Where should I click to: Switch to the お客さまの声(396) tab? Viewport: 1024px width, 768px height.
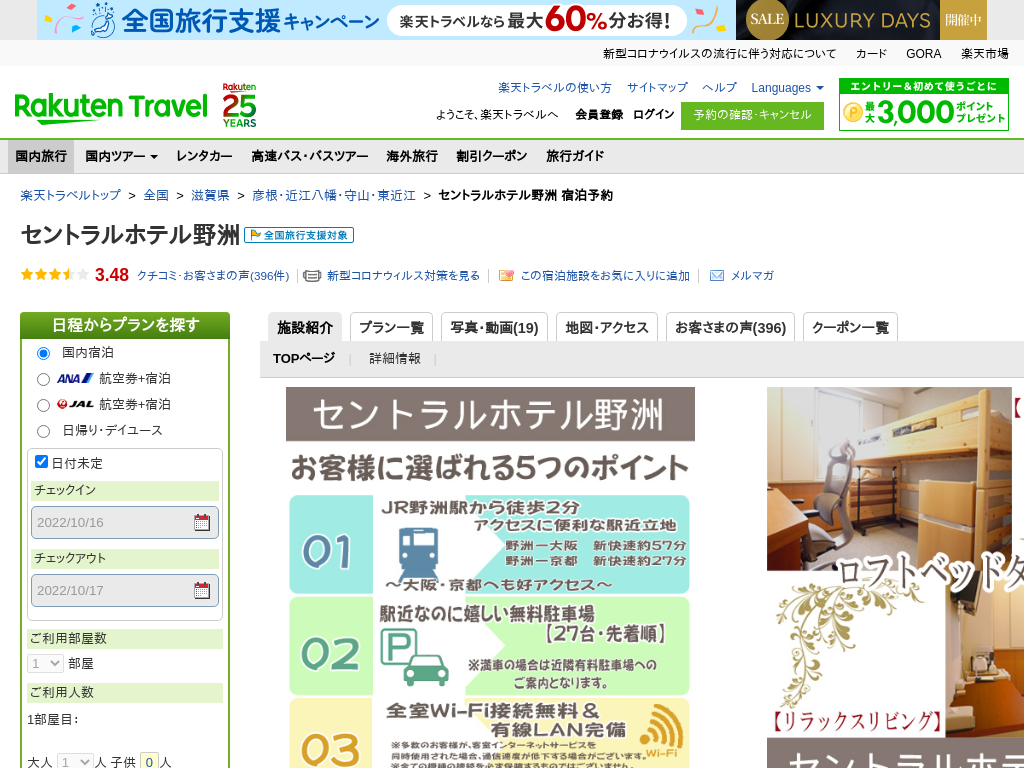point(730,327)
